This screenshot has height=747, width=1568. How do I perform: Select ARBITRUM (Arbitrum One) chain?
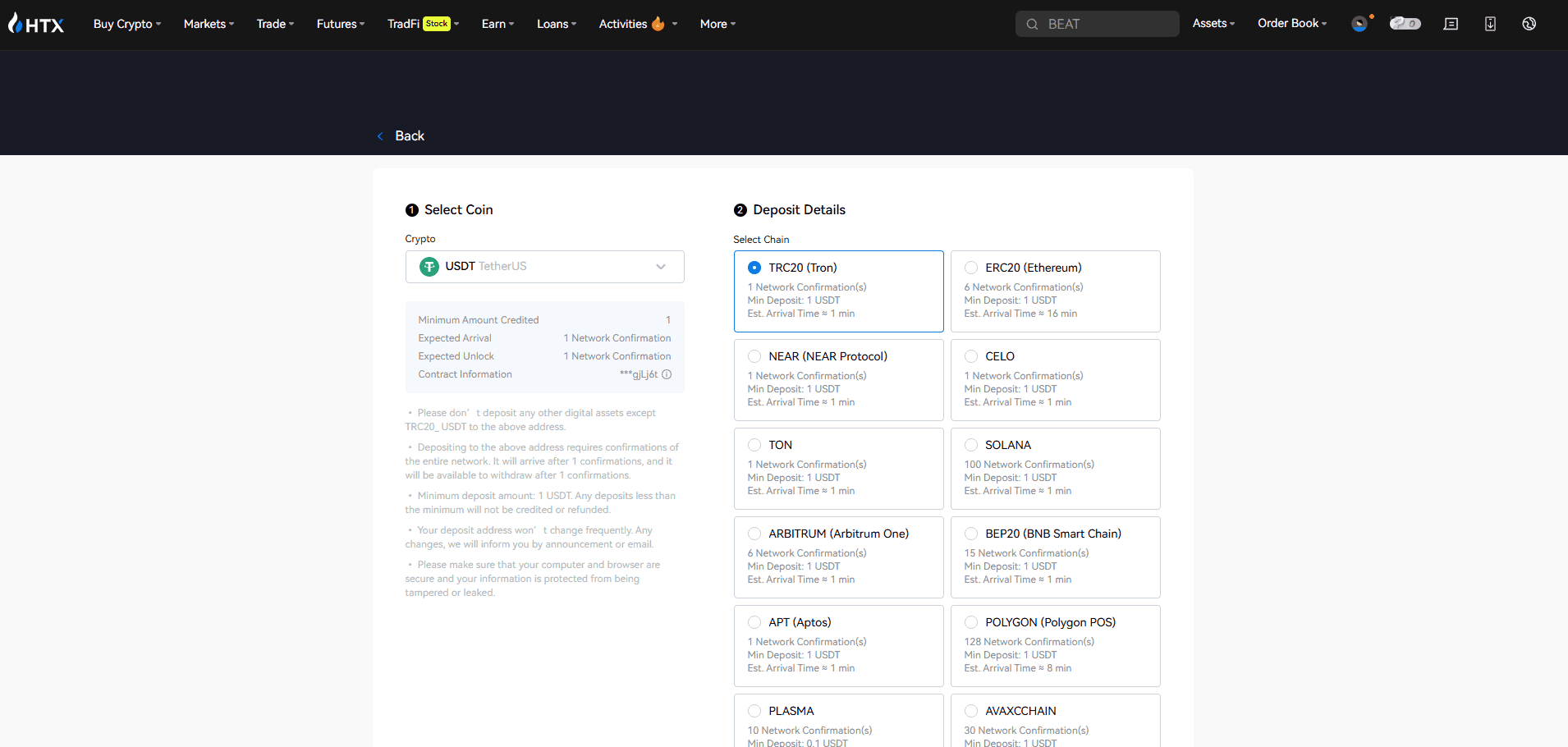[x=838, y=557]
